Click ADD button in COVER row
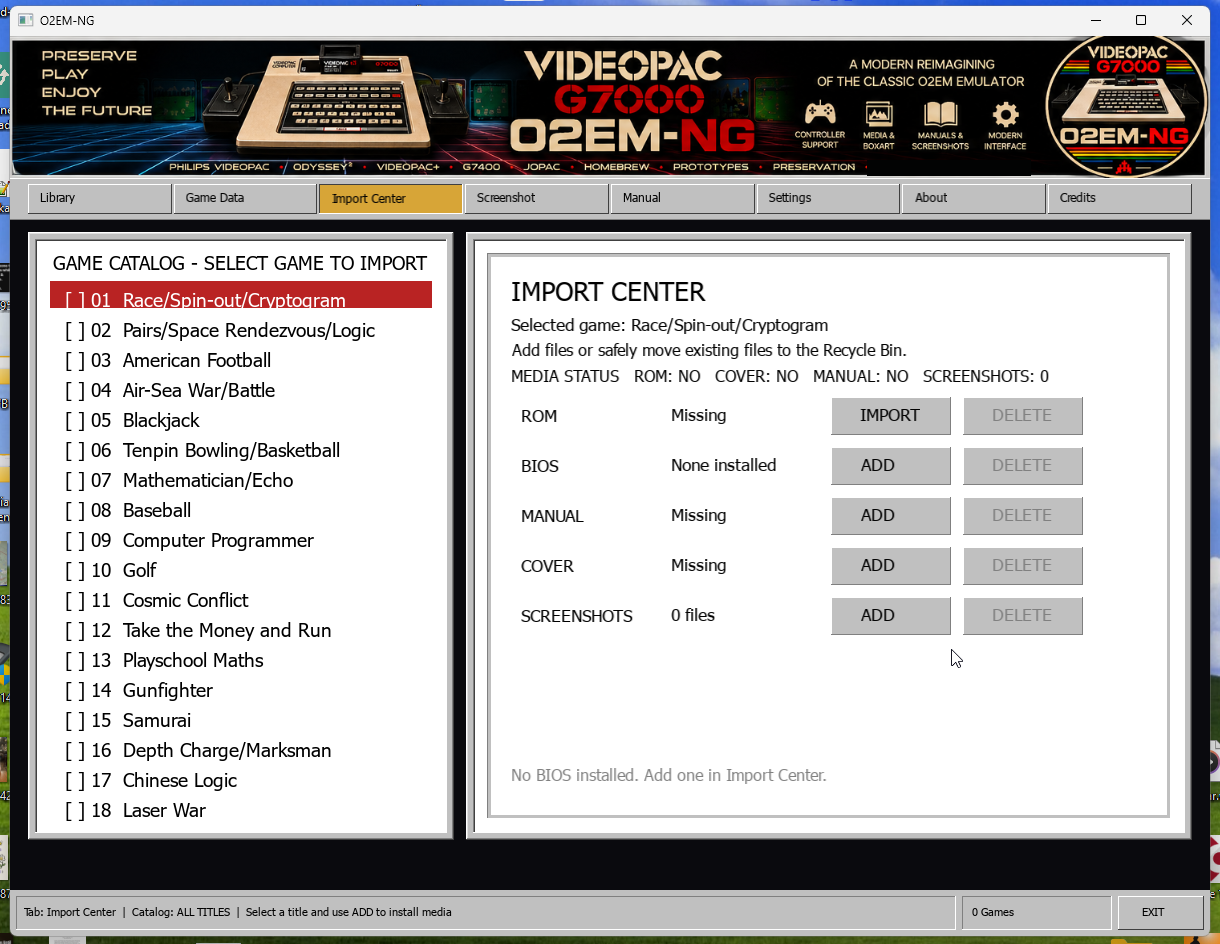The image size is (1220, 944). (x=890, y=565)
